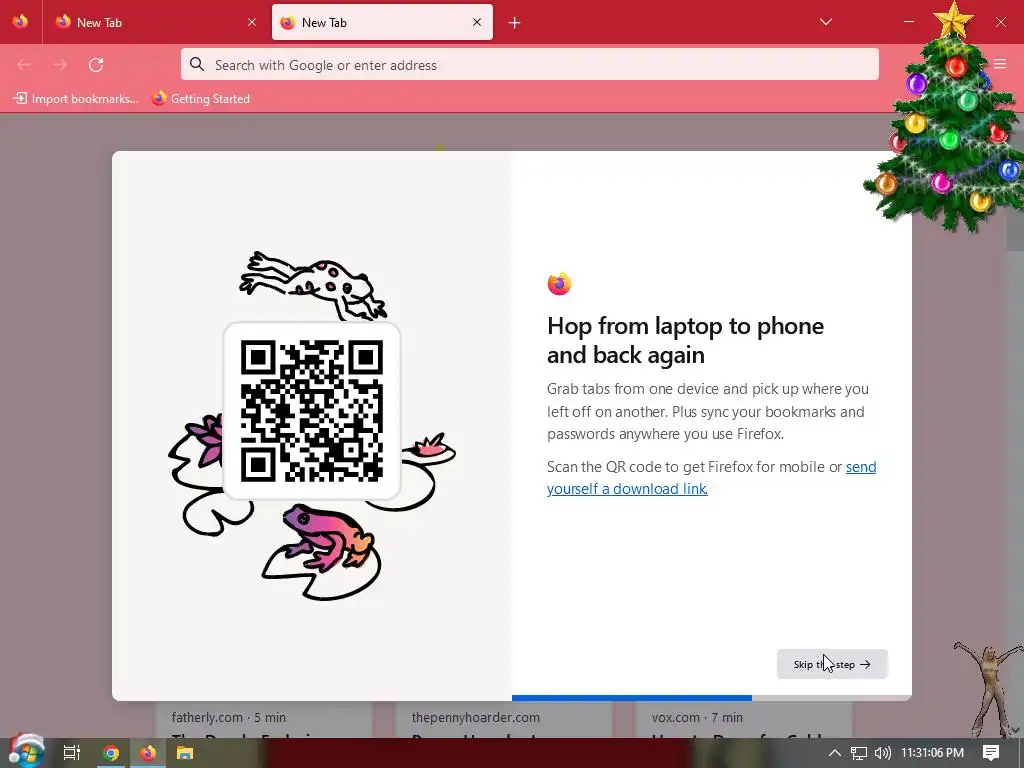Open fatherly.com article card
1024x768 pixels.
pyautogui.click(x=264, y=720)
